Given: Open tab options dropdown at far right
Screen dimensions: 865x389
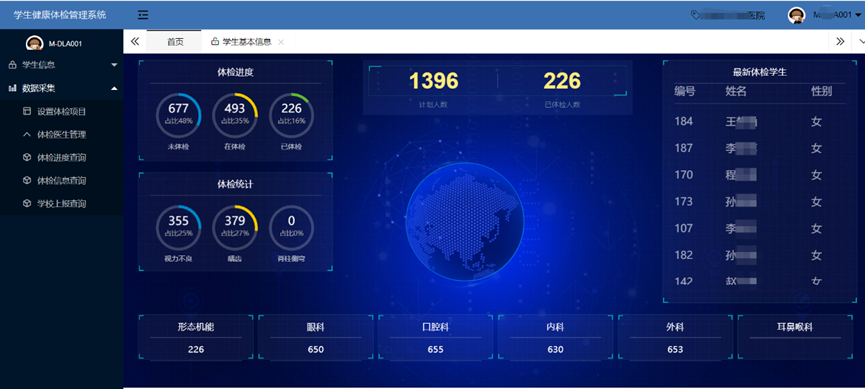Looking at the screenshot, I should pos(861,41).
